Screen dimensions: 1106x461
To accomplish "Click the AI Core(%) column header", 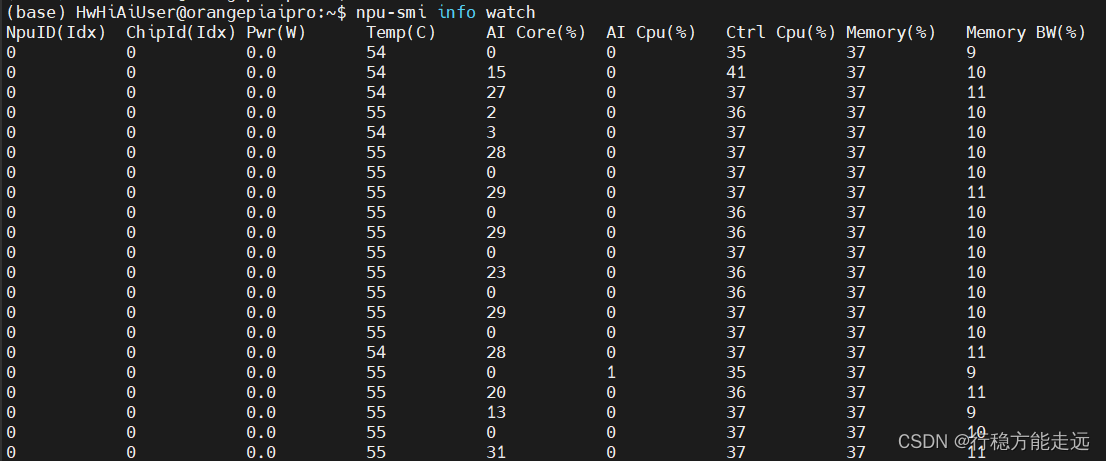I will tap(536, 32).
